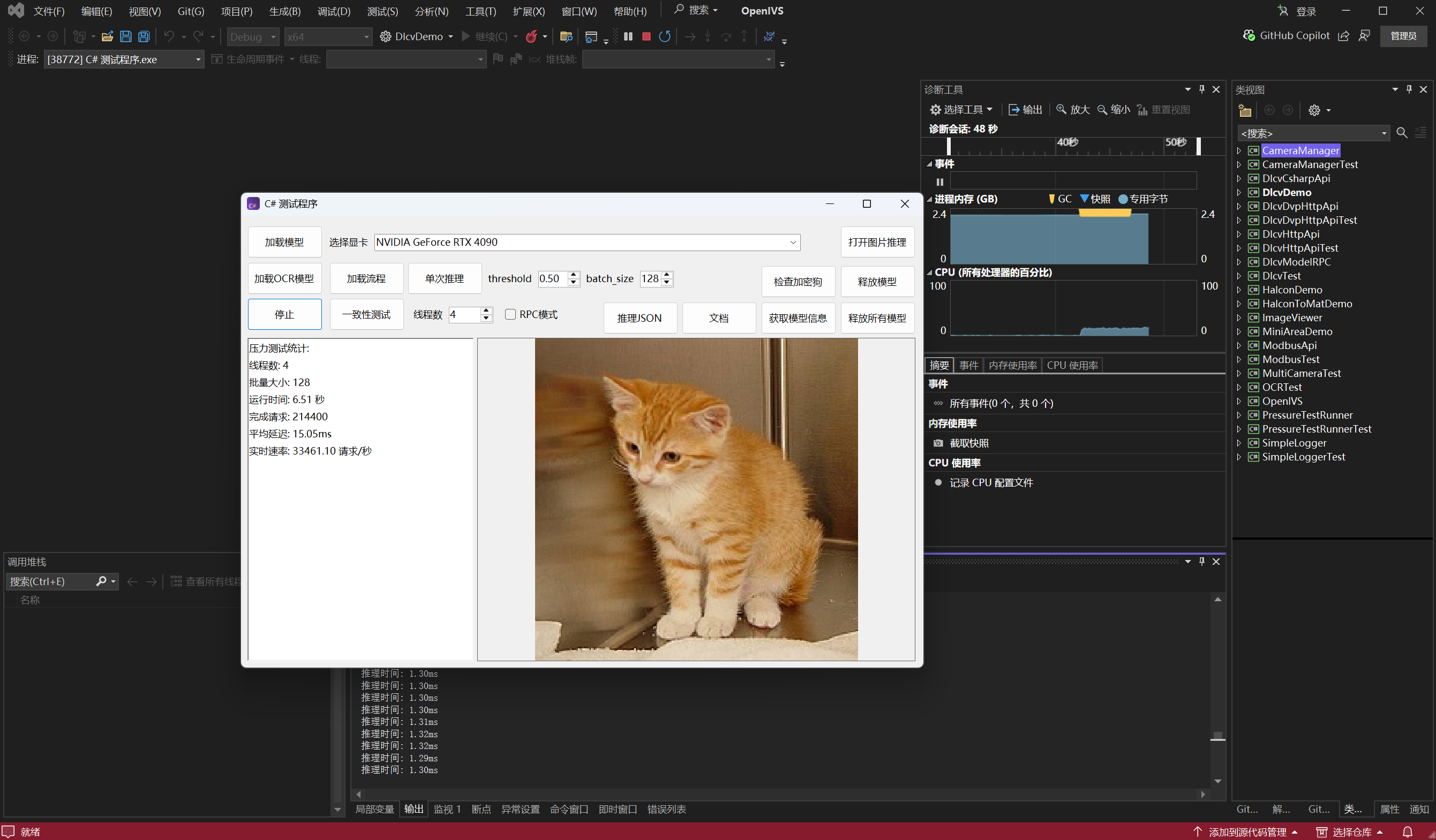Click the red Stop Debugging square icon

pos(646,36)
